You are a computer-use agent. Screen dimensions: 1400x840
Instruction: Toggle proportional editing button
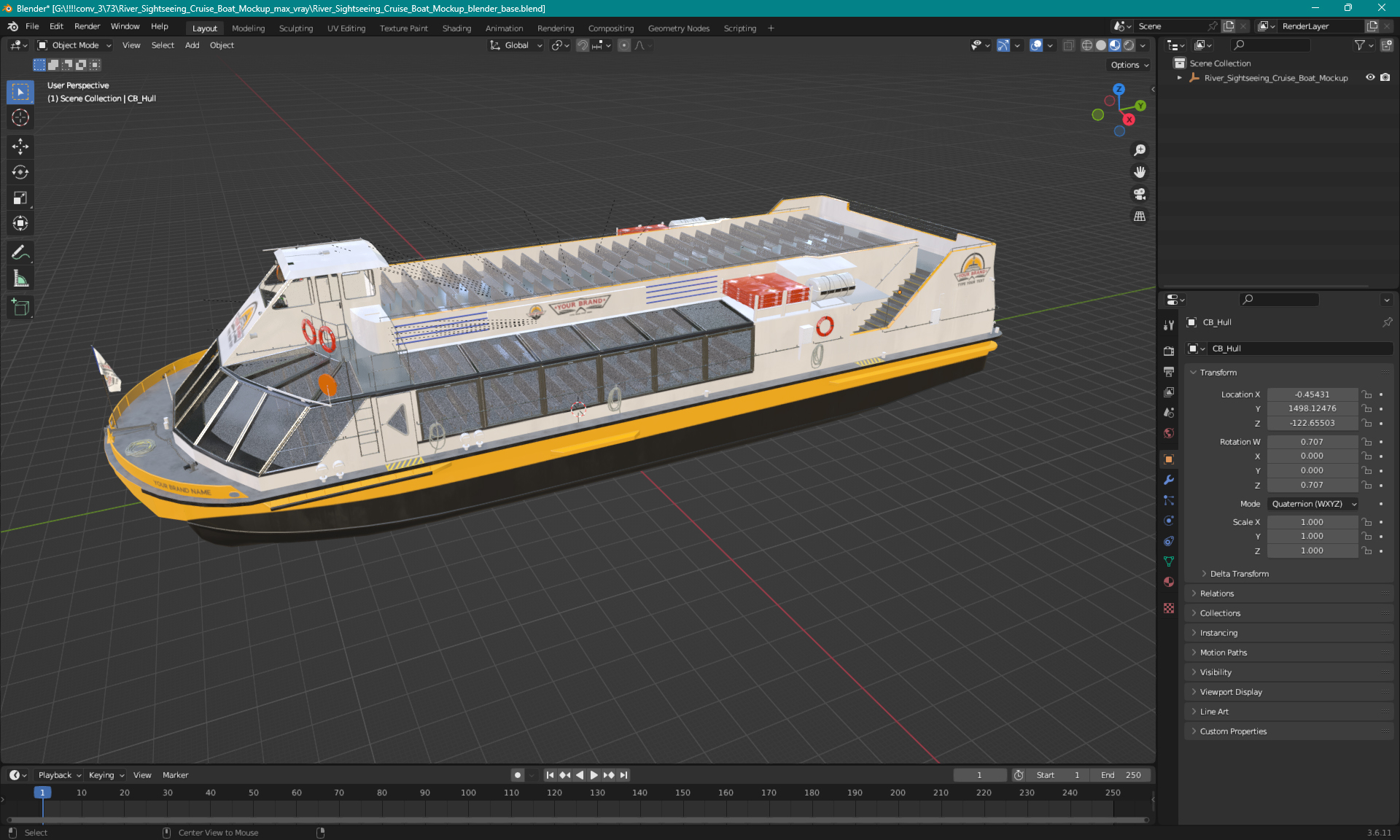(624, 45)
